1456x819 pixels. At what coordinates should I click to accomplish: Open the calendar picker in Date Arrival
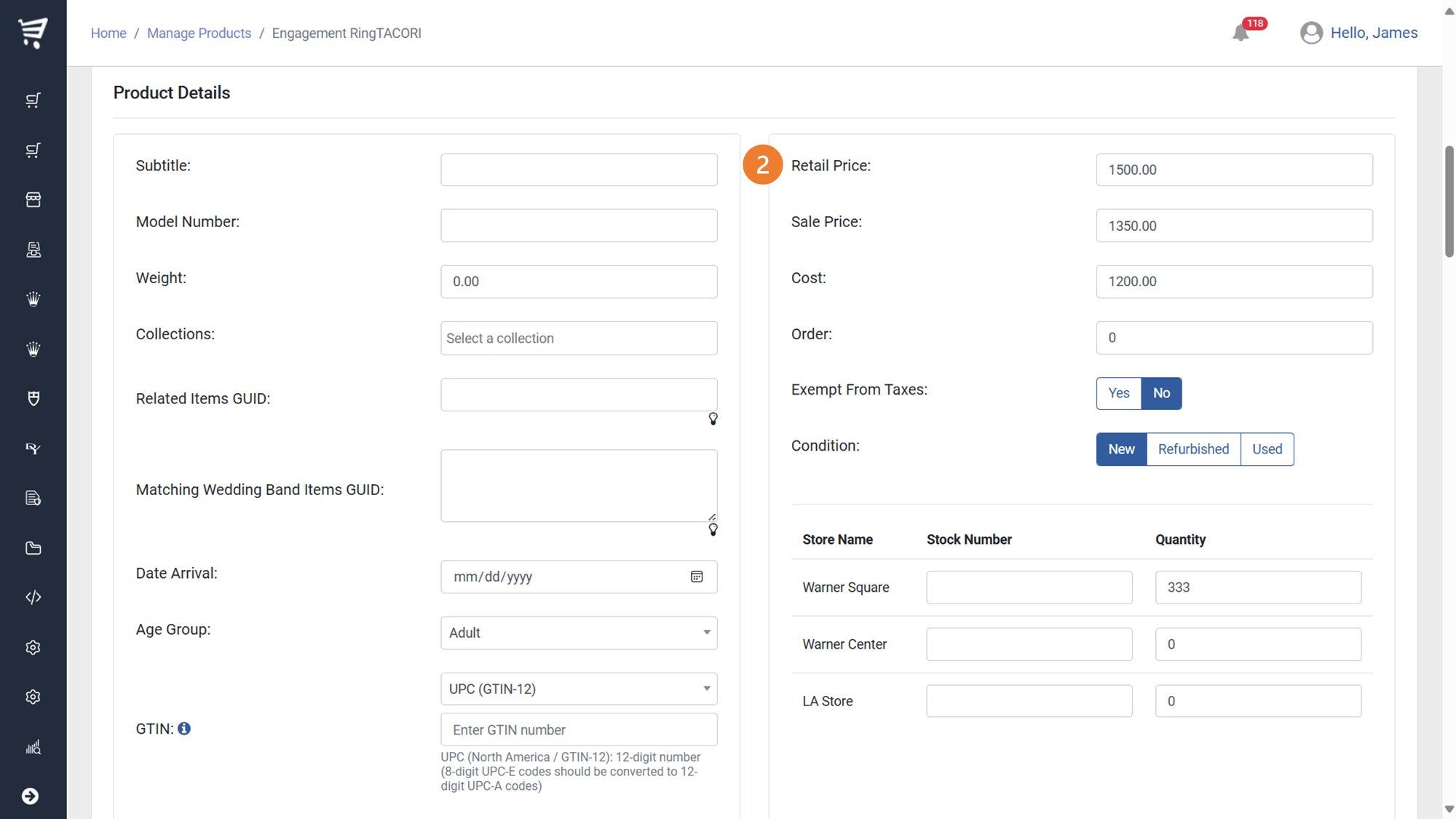tap(697, 577)
